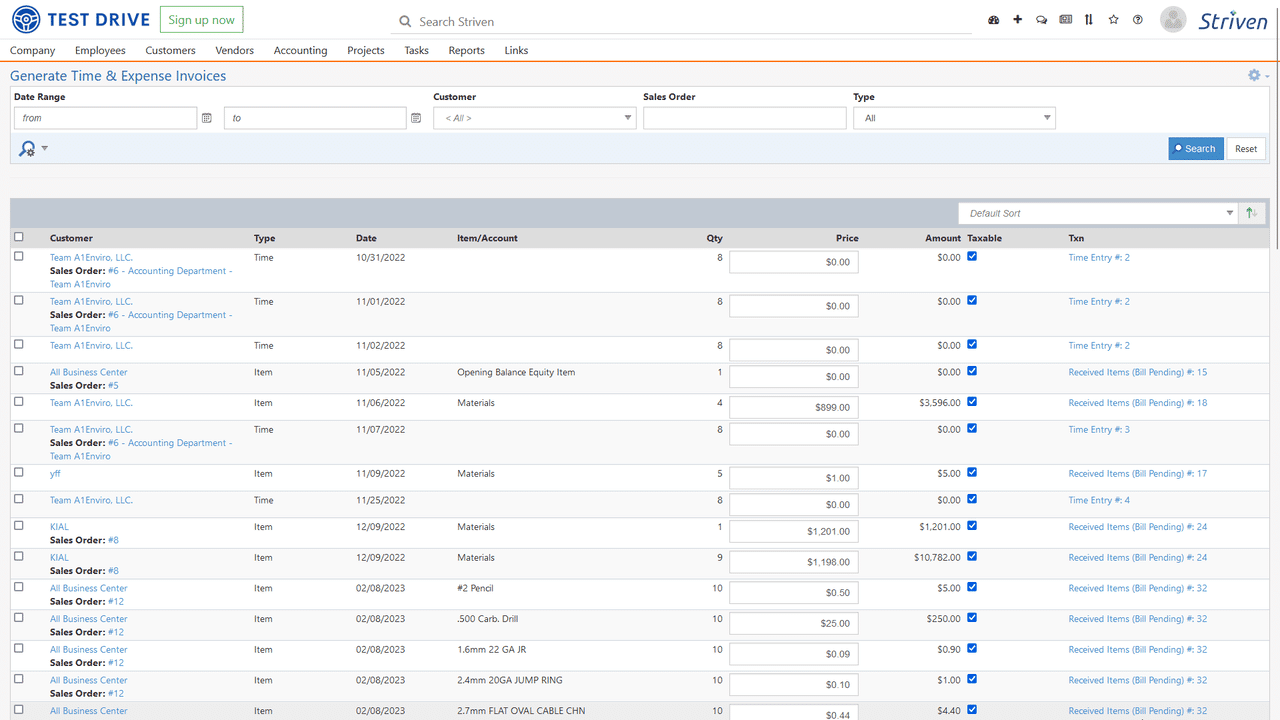This screenshot has height=720, width=1280.
Task: Open the chat messages icon
Action: 1041,19
